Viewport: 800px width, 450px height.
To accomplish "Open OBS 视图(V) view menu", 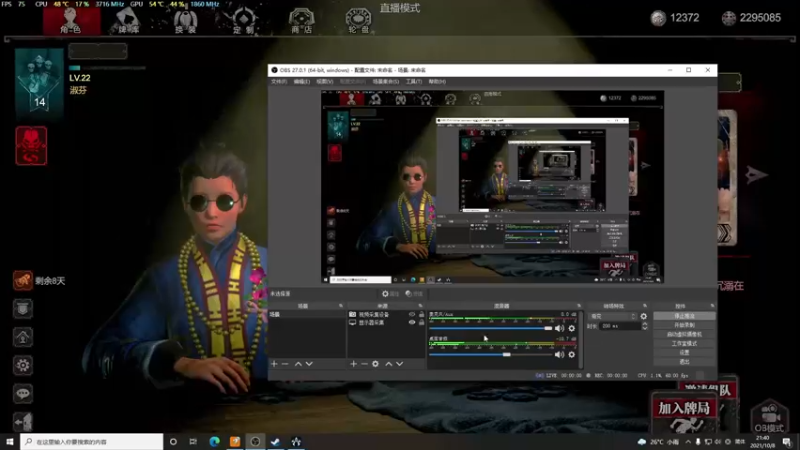I will [x=324, y=82].
